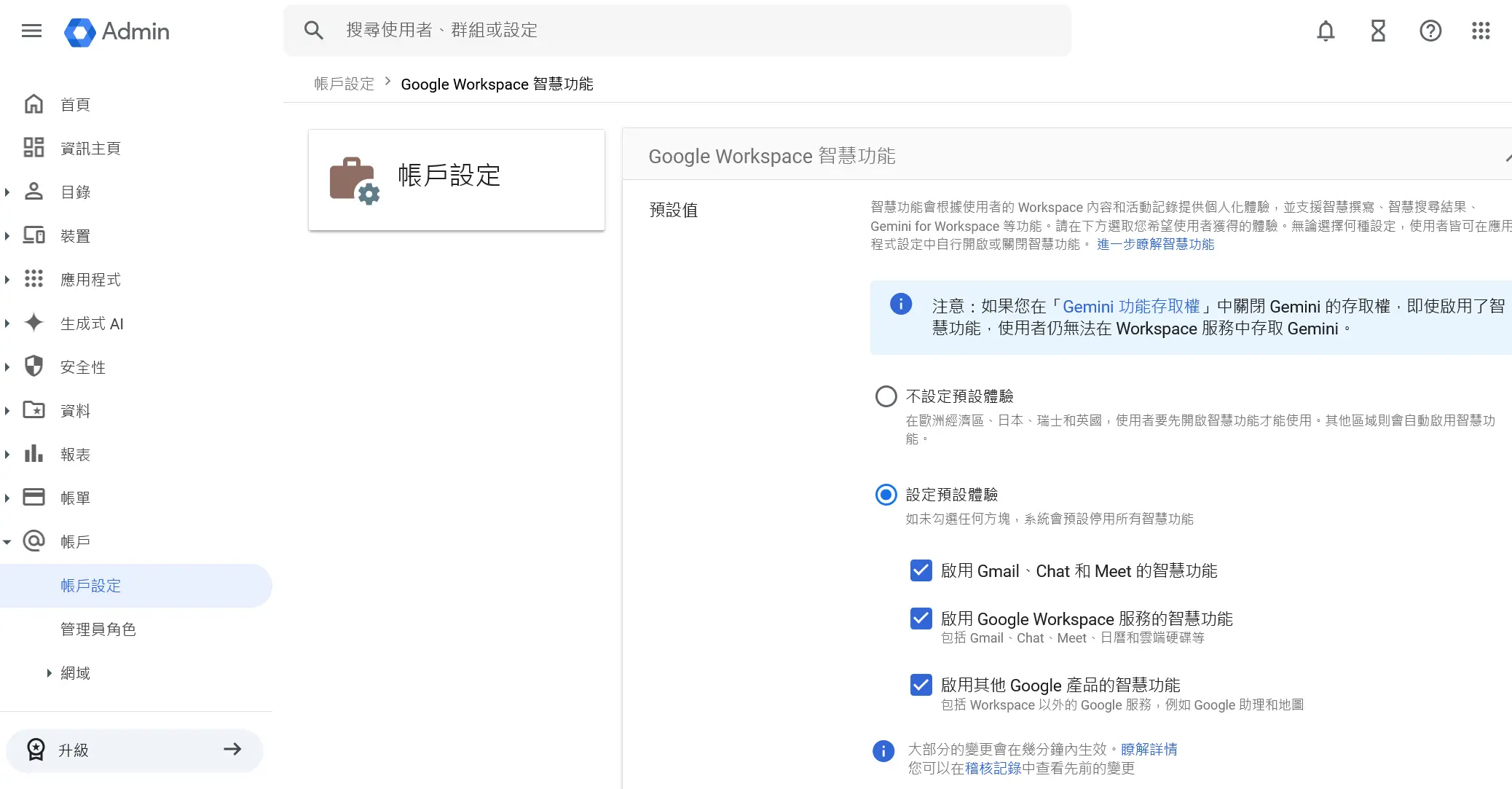Collapse the Google Workspace 智慧功能 panel
The image size is (1512, 789).
point(1507,157)
